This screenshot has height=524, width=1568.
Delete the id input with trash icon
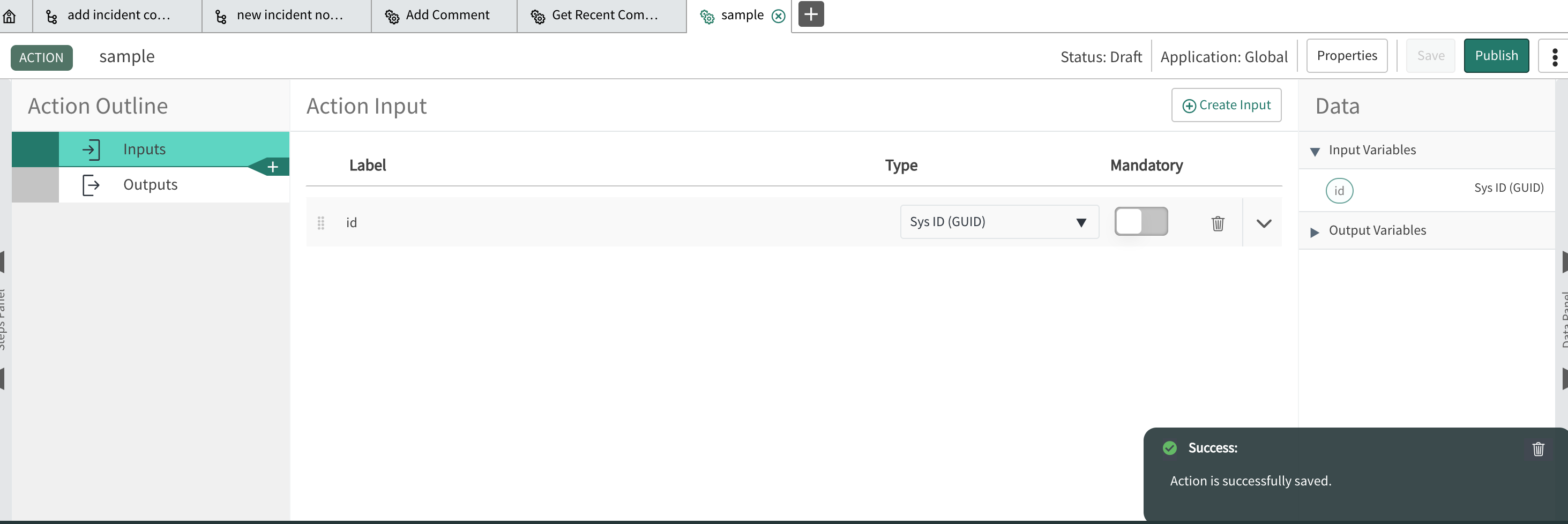pyautogui.click(x=1218, y=223)
